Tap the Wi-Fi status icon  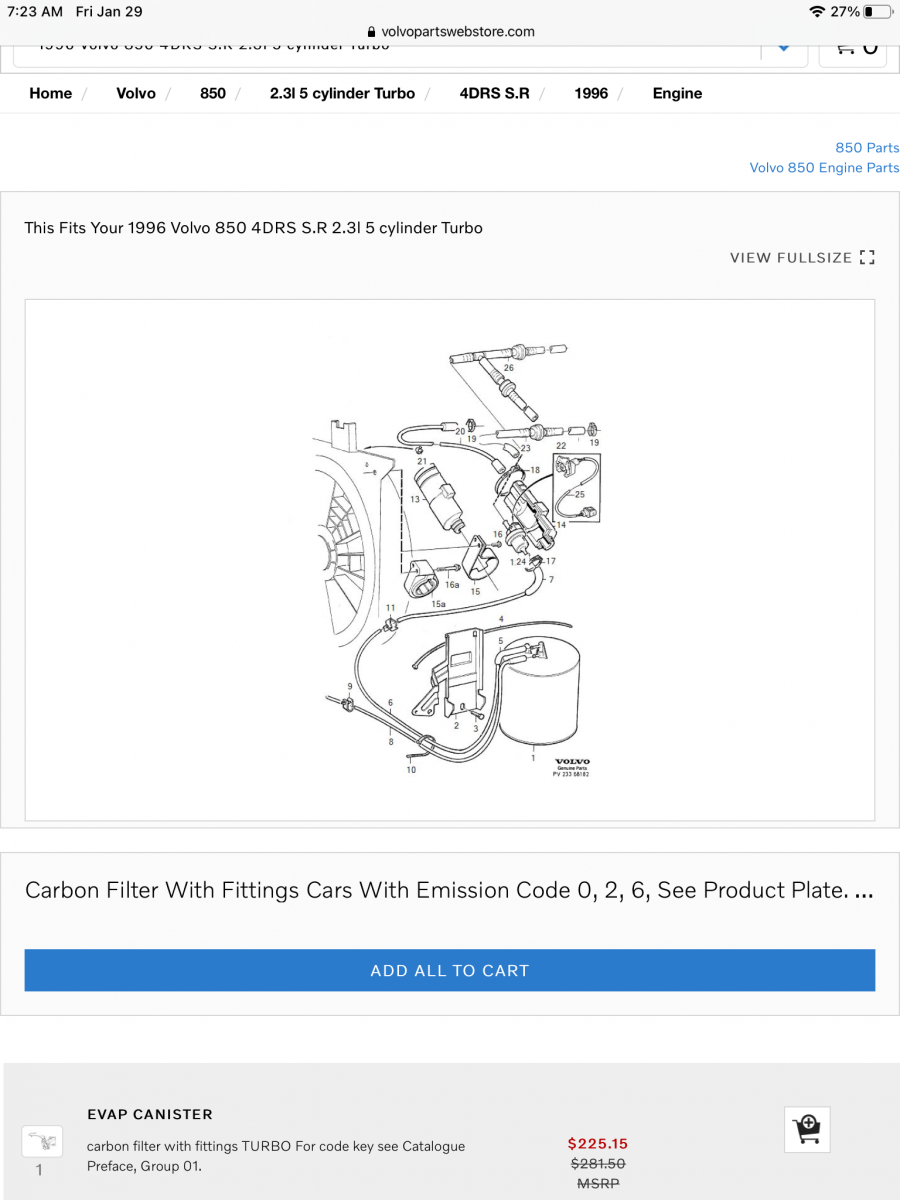pos(817,11)
